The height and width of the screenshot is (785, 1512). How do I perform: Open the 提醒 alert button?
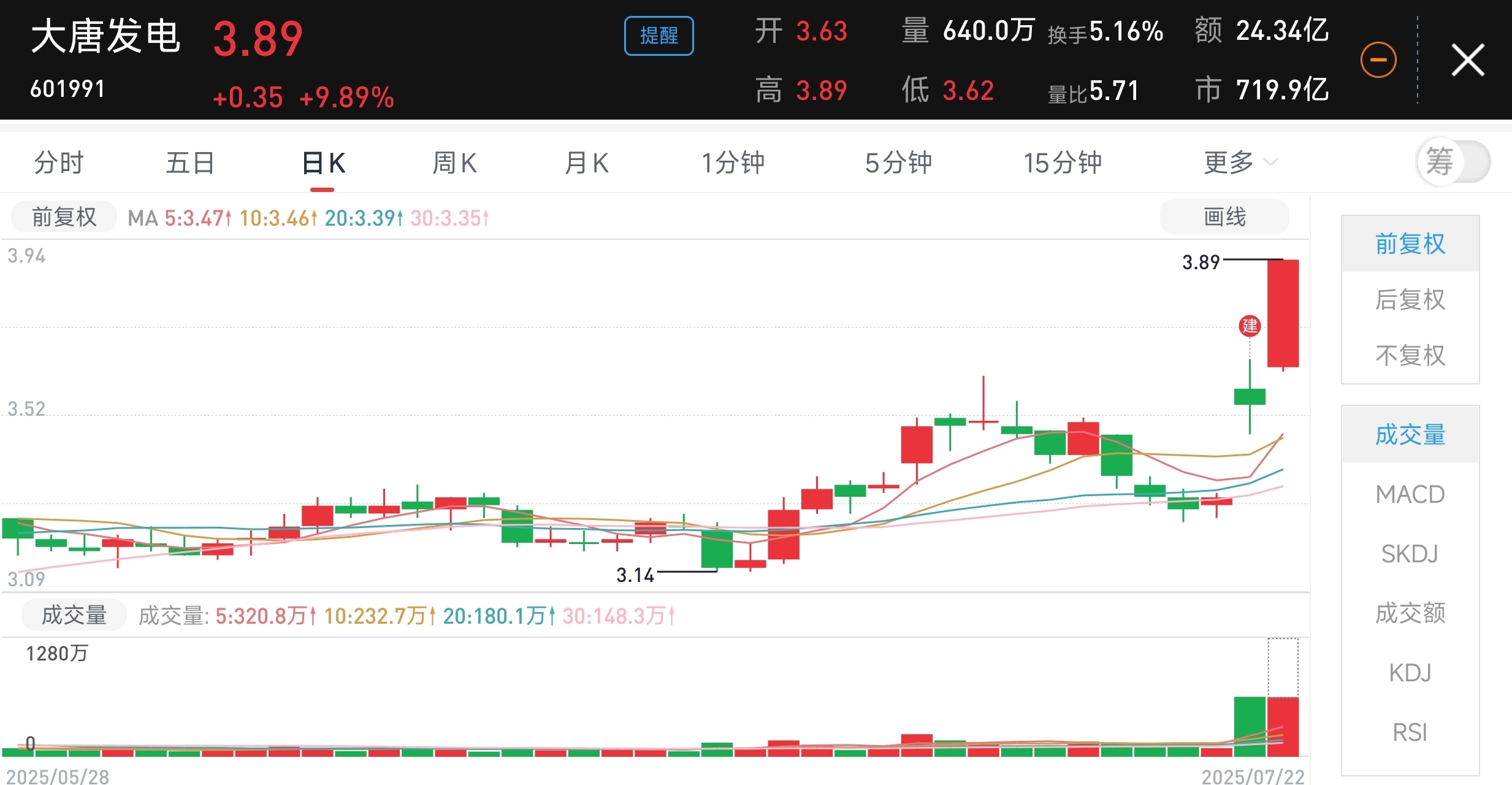point(659,36)
